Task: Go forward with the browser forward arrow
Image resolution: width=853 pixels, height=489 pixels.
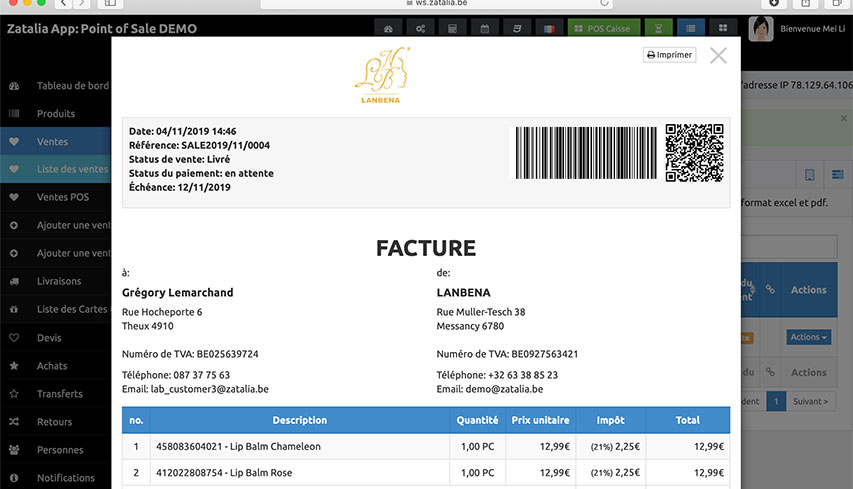Action: pyautogui.click(x=82, y=3)
